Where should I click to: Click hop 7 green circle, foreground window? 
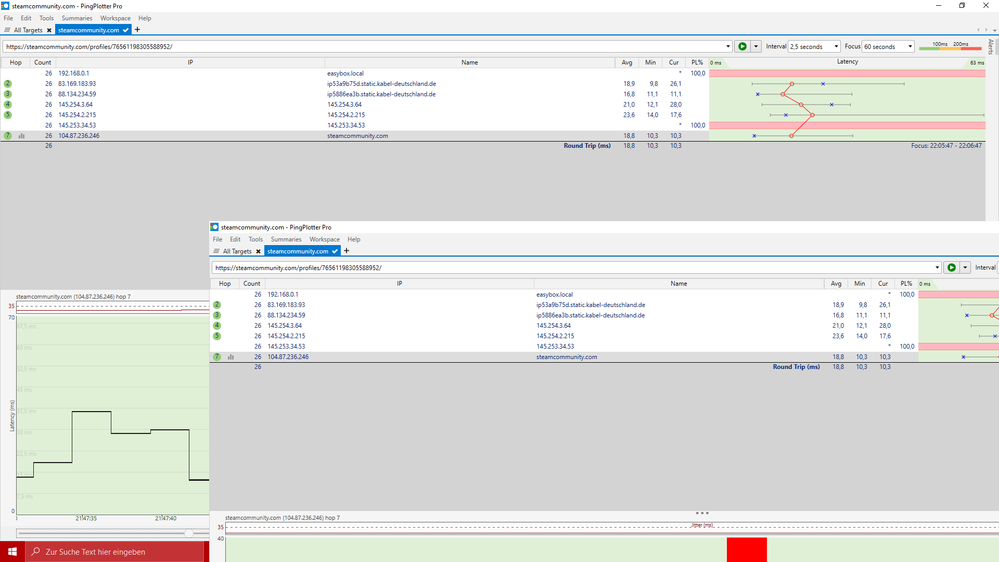(217, 357)
